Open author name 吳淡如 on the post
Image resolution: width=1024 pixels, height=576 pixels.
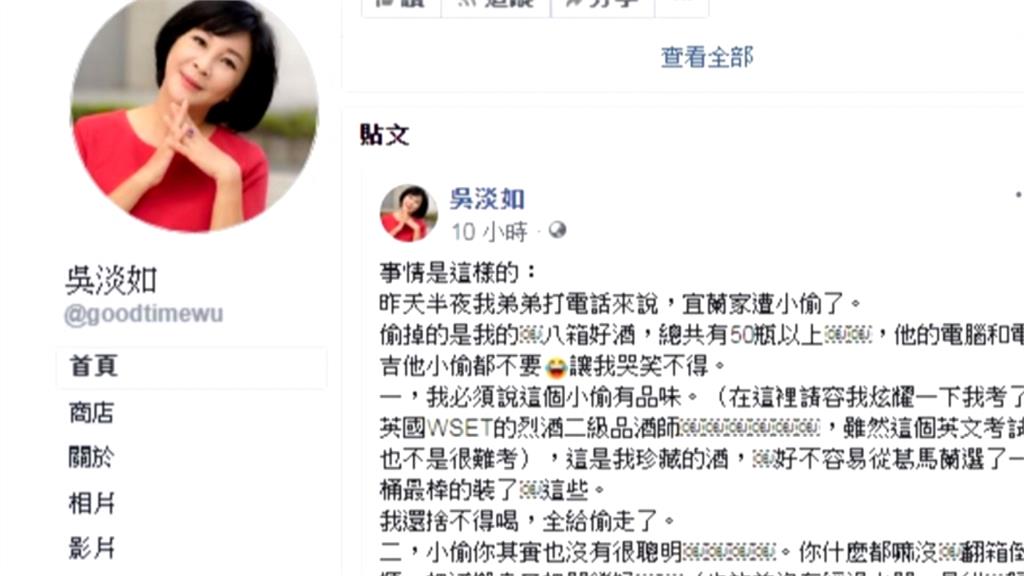(487, 199)
